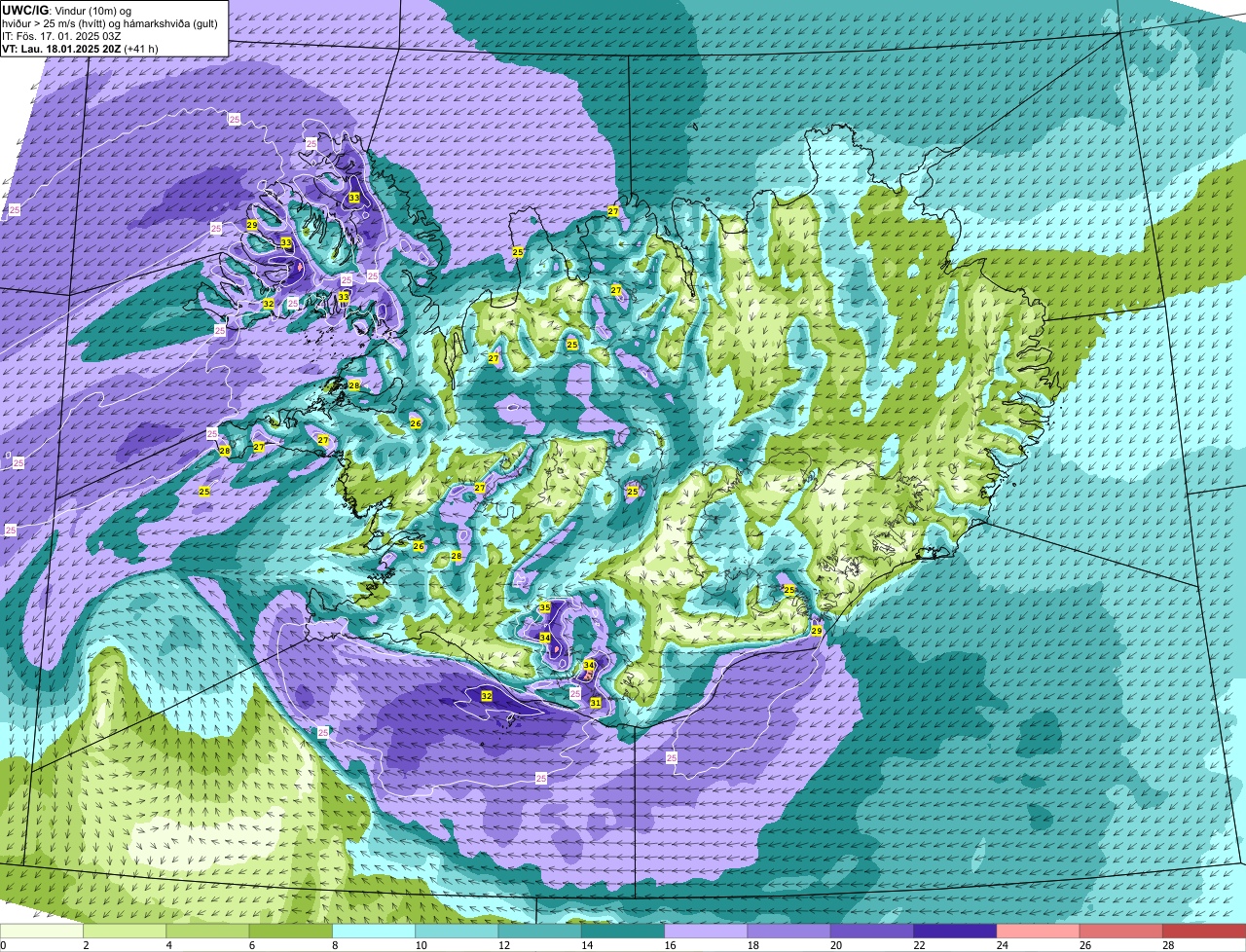1246x952 pixels.
Task: Click the yellow peak gust label "31"
Action: pyautogui.click(x=595, y=703)
